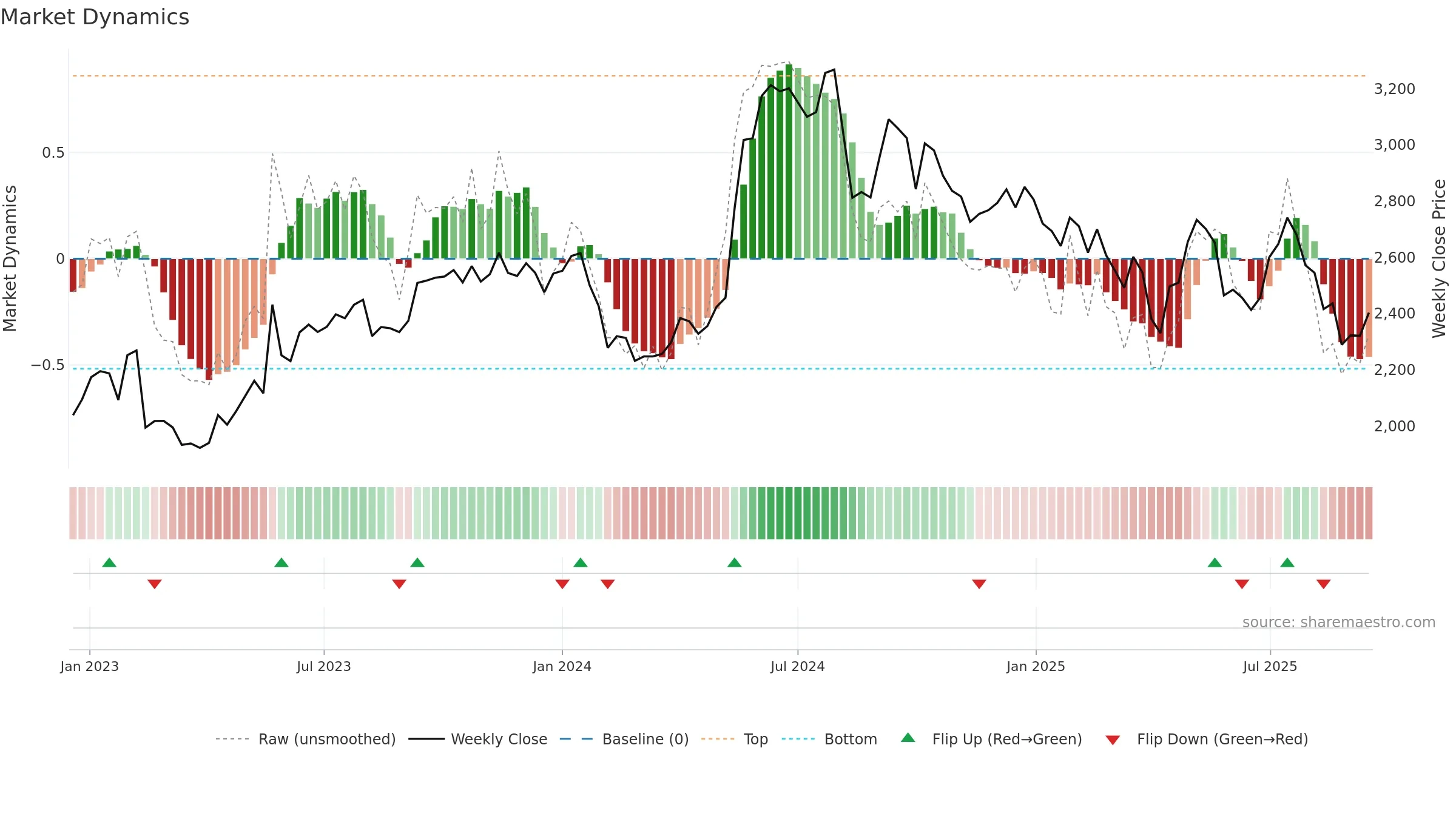Click the Jul 2024 x-axis label

(x=798, y=666)
